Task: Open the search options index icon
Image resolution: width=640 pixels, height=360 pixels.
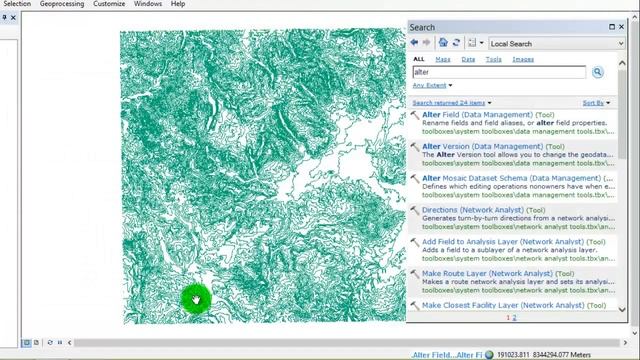Action: coord(472,43)
